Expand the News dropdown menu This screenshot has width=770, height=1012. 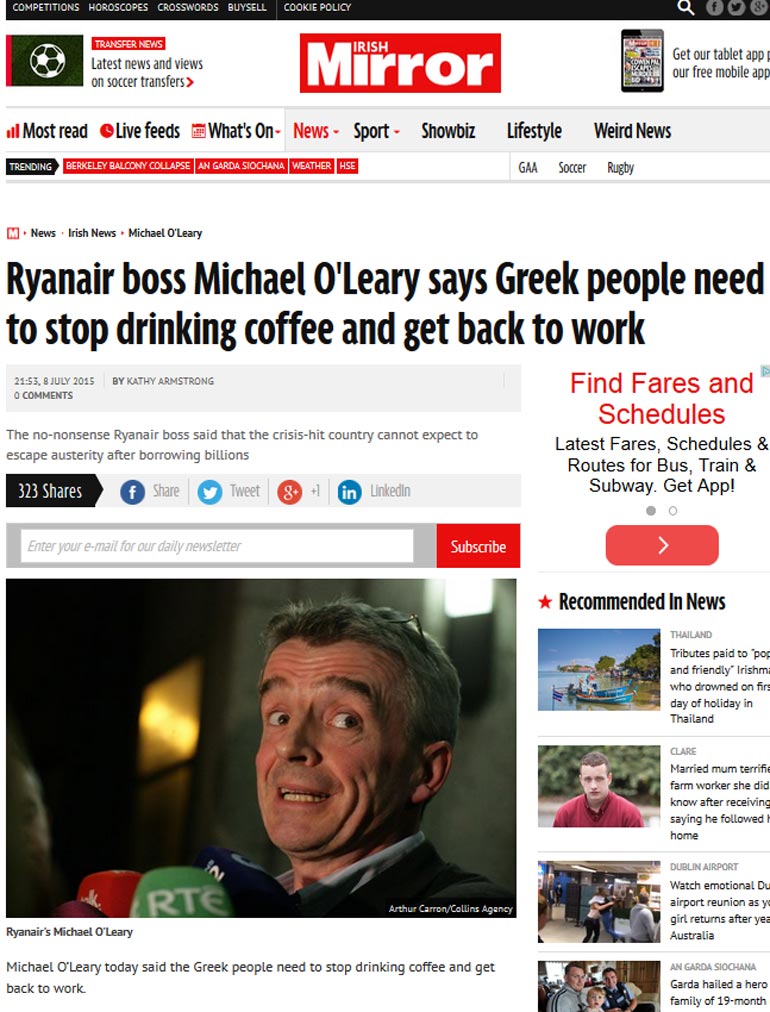click(316, 131)
